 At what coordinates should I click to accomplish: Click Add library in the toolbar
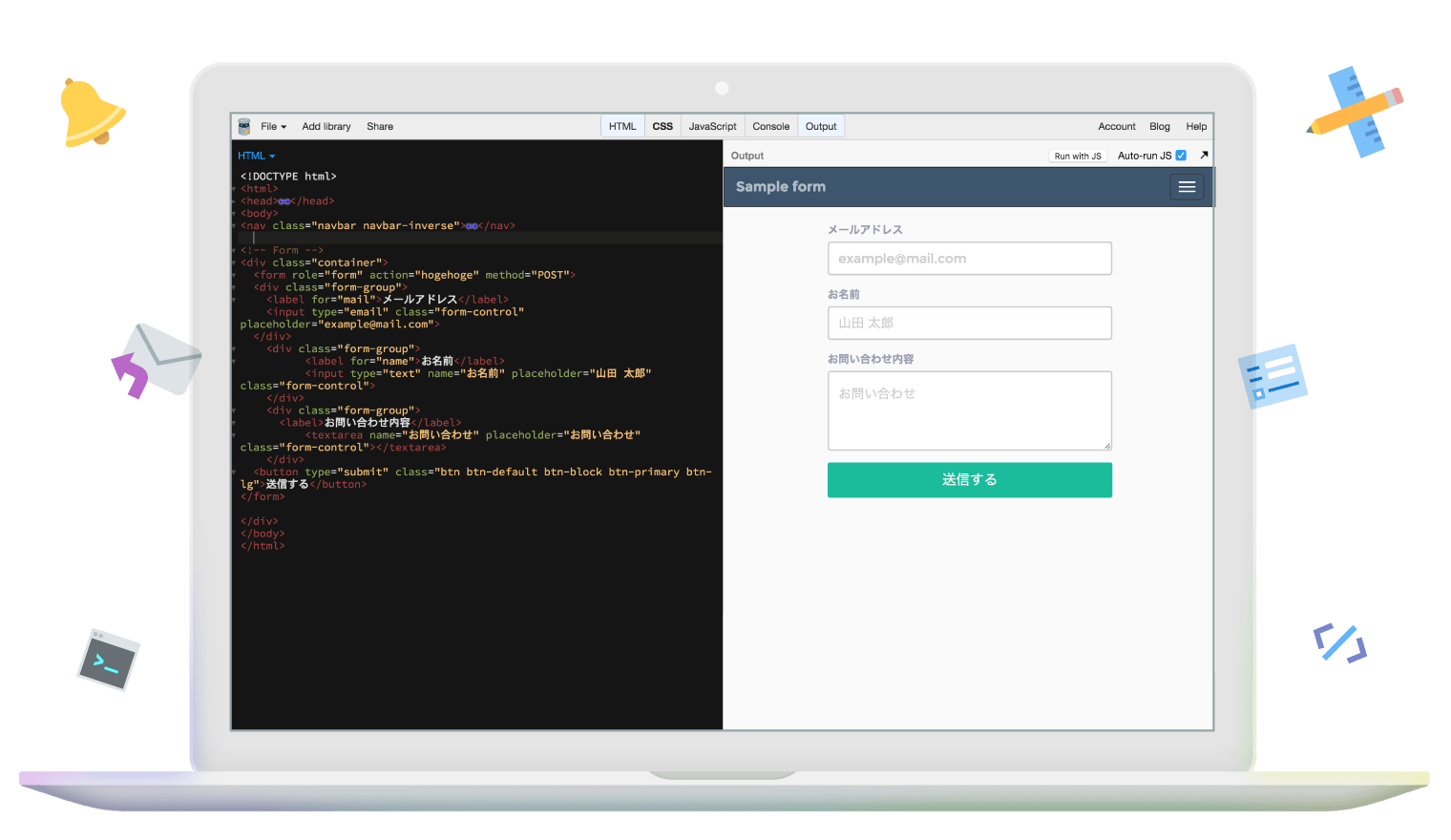pos(326,126)
